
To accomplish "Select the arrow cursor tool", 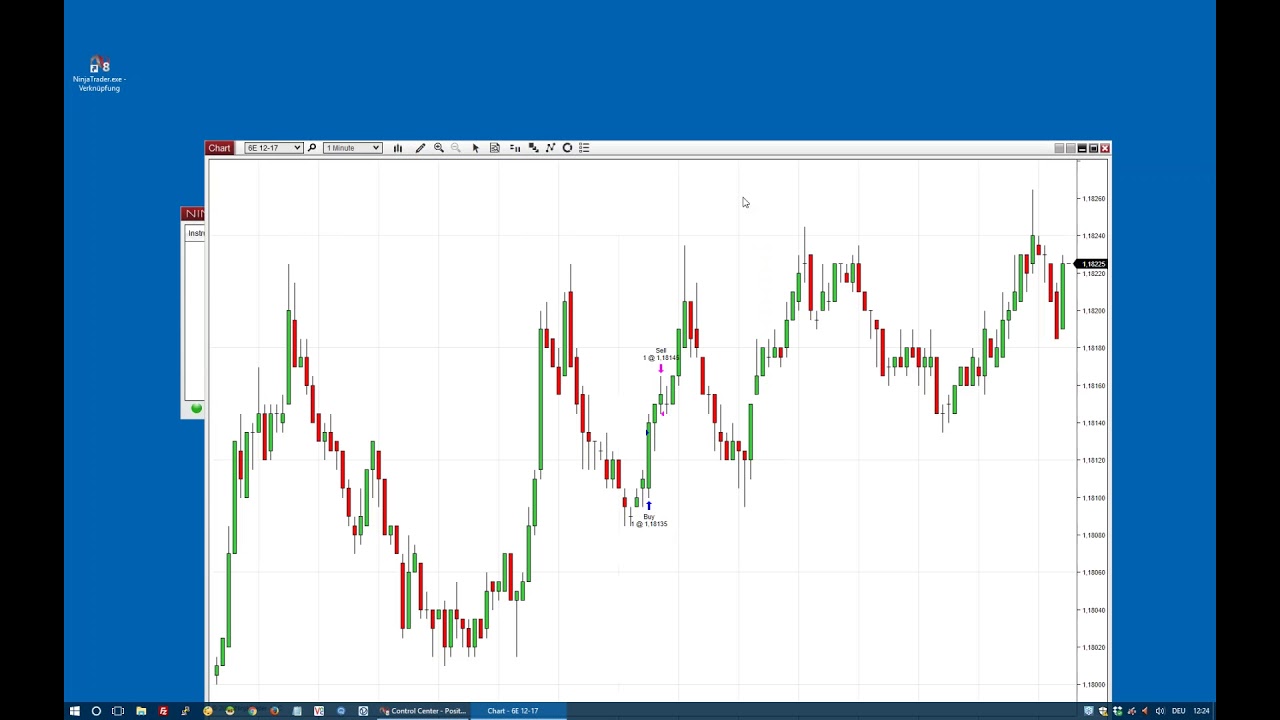I will tap(476, 148).
